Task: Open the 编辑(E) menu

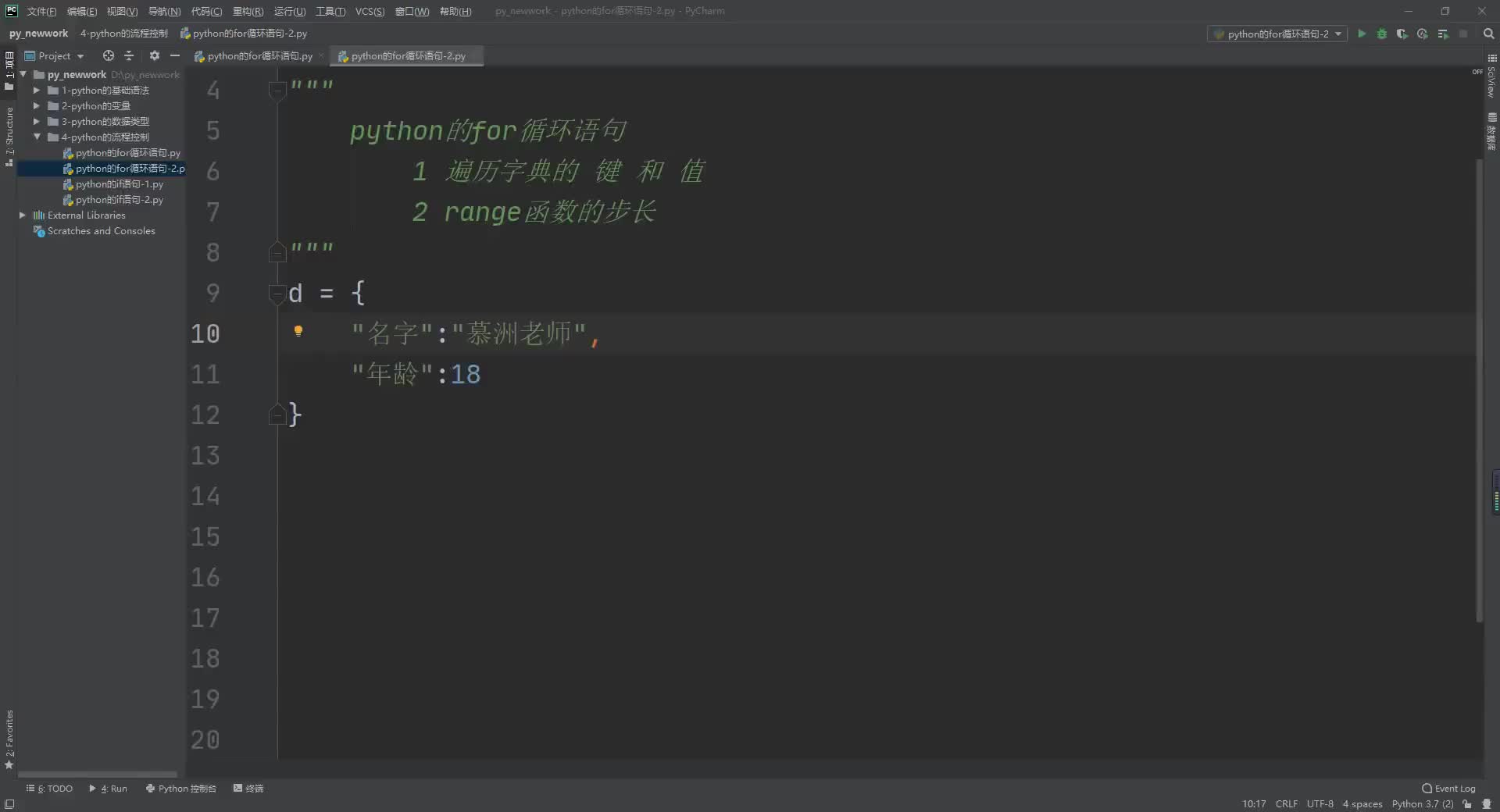Action: pyautogui.click(x=82, y=11)
